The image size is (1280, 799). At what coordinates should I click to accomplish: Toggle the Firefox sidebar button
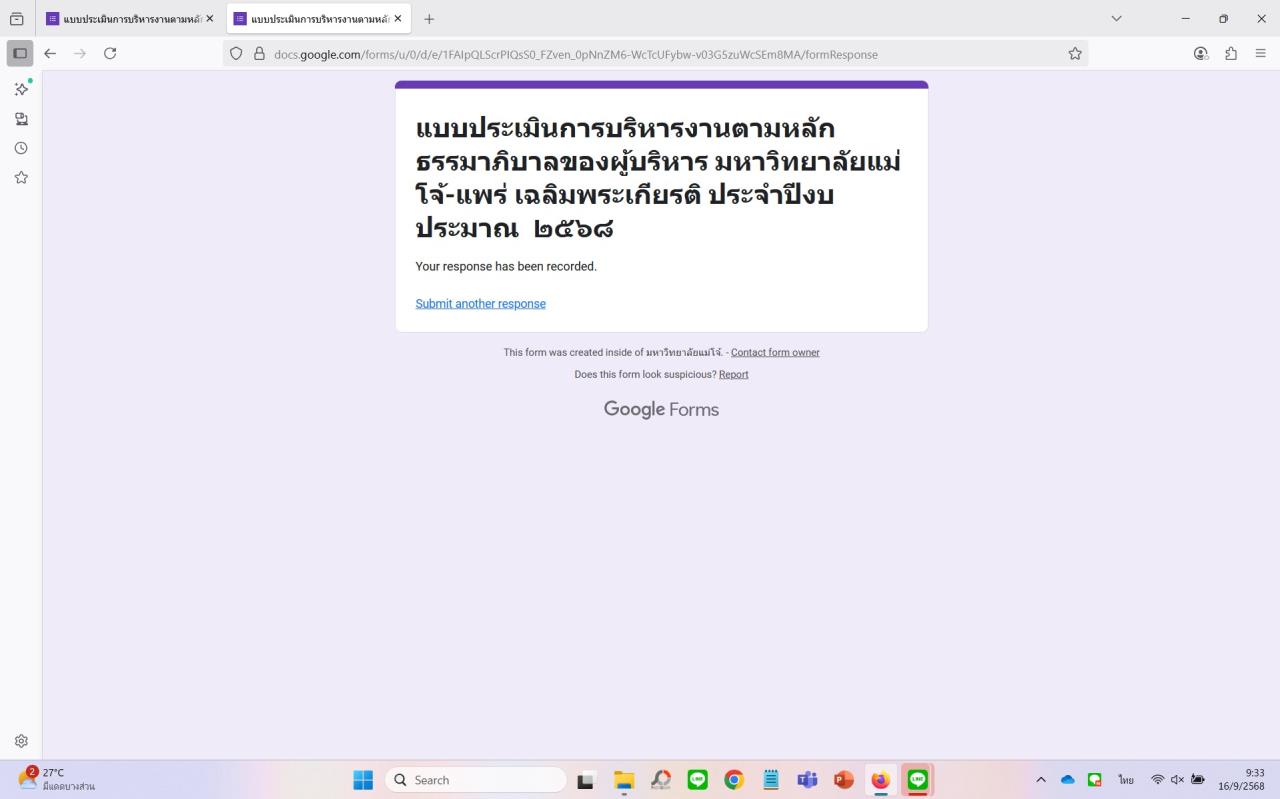click(x=20, y=54)
